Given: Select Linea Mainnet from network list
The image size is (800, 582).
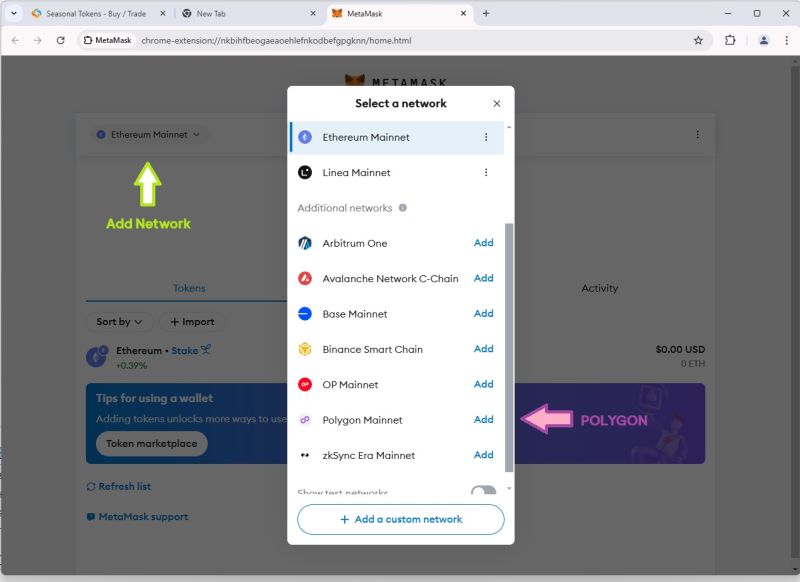Looking at the screenshot, I should (x=356, y=173).
